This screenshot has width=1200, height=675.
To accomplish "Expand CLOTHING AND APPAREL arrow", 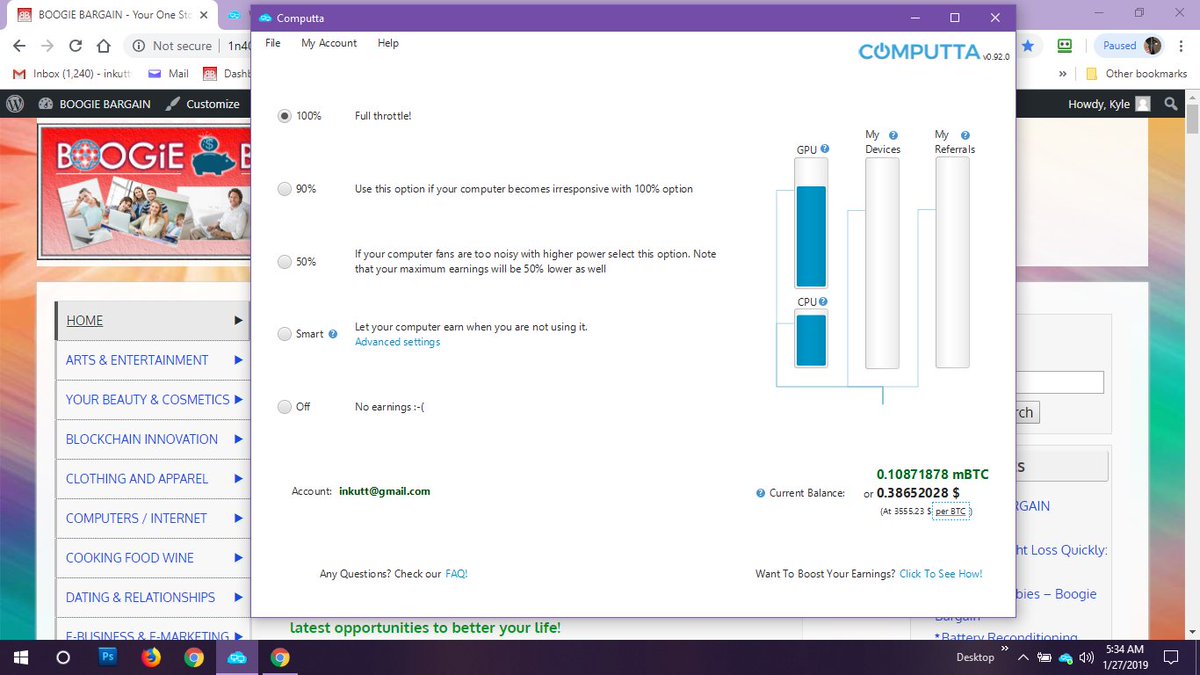I will coord(238,478).
